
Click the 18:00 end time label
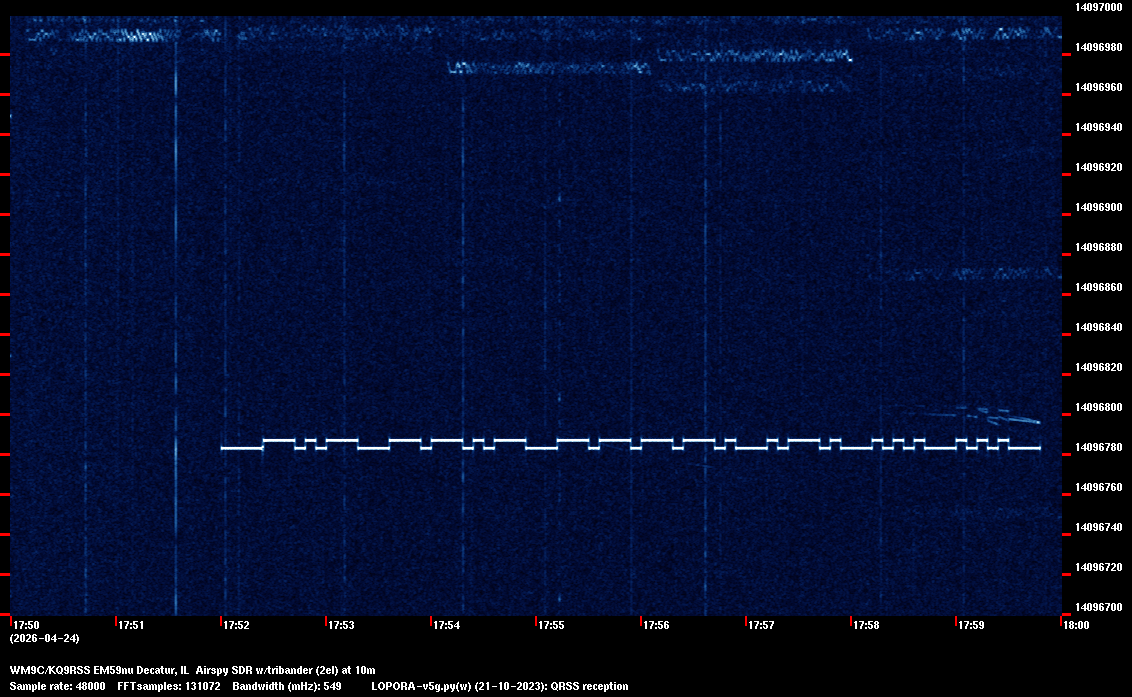tap(1076, 625)
